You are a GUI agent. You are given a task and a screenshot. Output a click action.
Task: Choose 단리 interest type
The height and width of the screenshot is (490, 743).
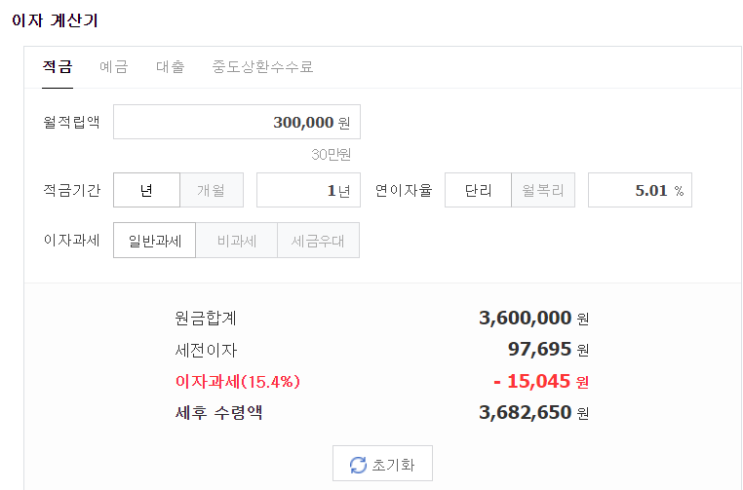click(478, 190)
